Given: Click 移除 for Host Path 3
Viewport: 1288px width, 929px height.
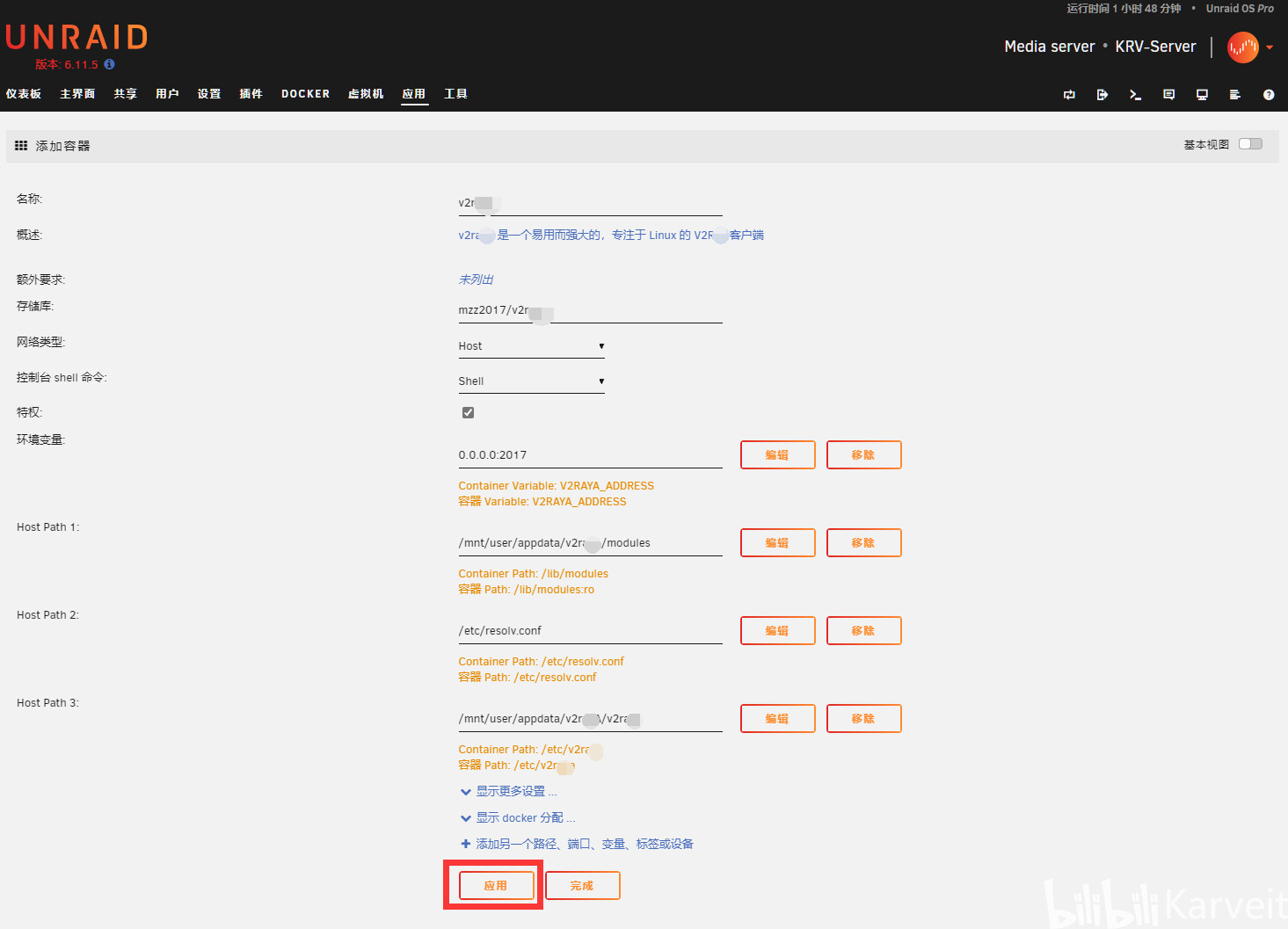Looking at the screenshot, I should [863, 719].
